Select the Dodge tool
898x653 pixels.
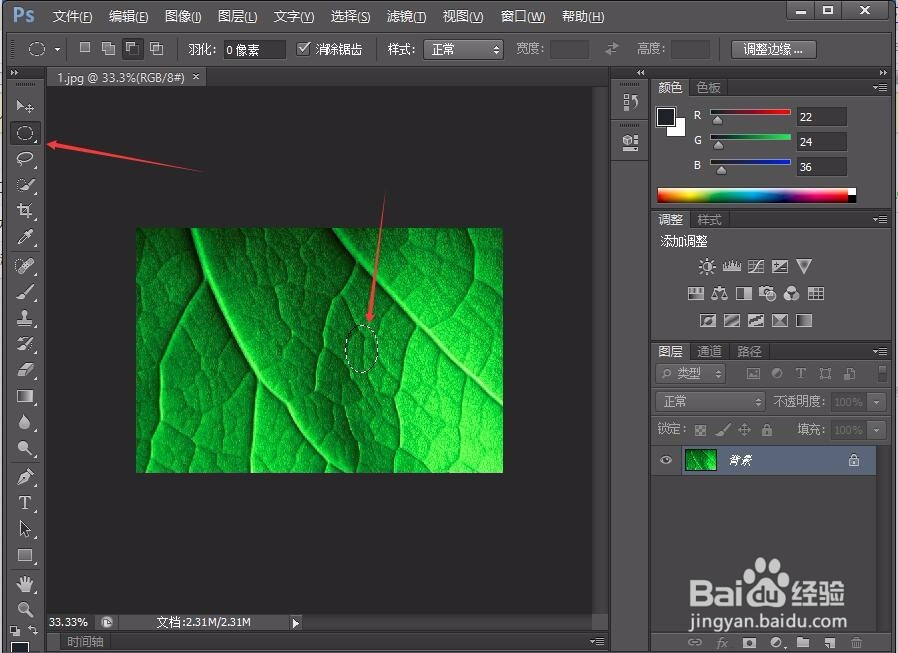pyautogui.click(x=25, y=448)
